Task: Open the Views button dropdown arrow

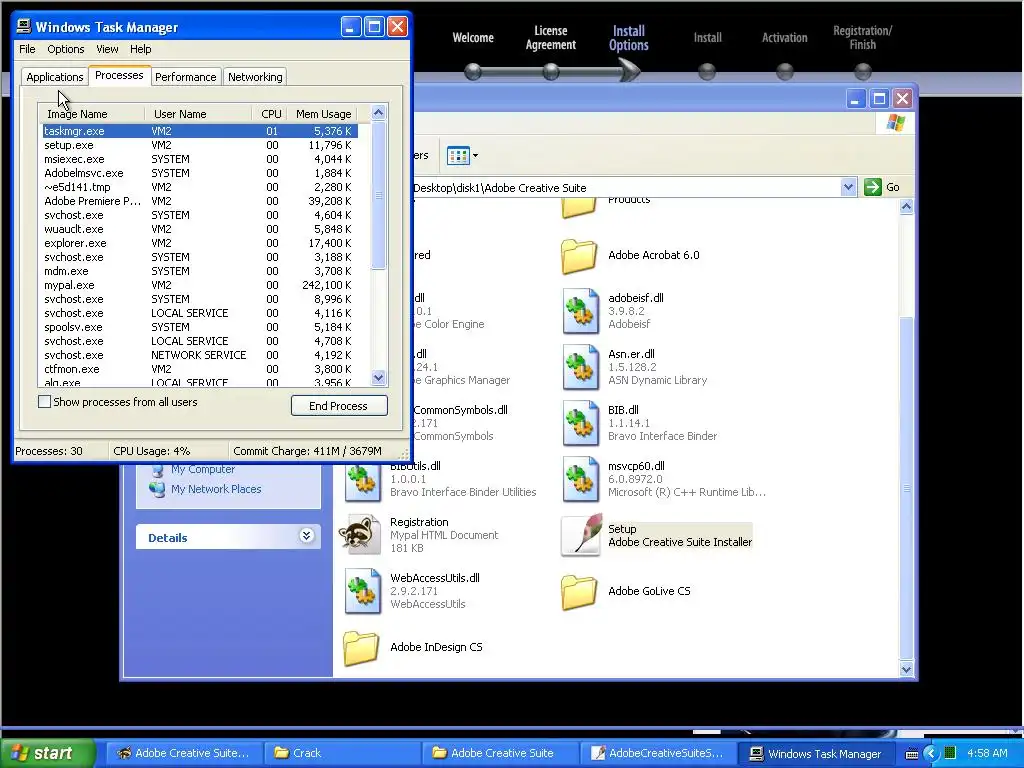Action: 475,155
